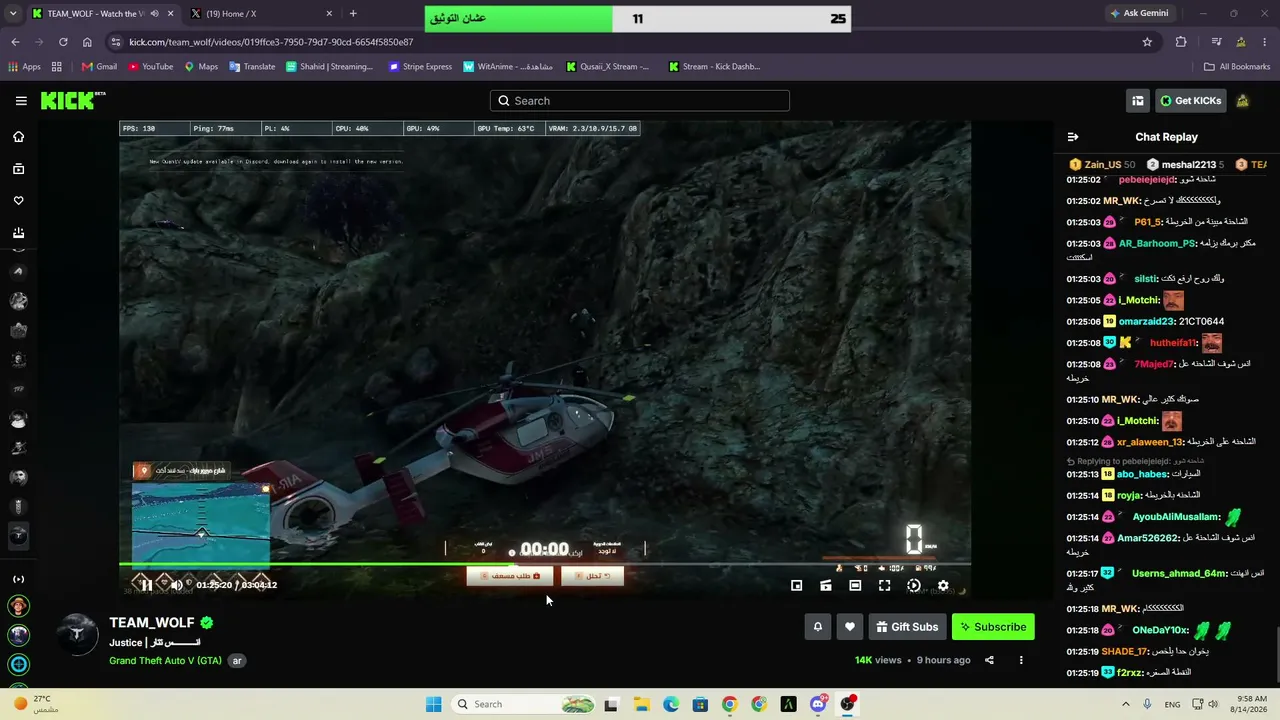The width and height of the screenshot is (1280, 720).
Task: Pause the video playback
Action: [x=147, y=585]
